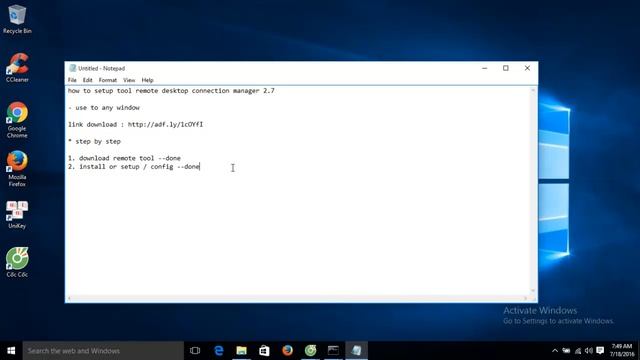640x360 pixels.
Task: Open the Windows Store taskbar icon
Action: click(x=264, y=351)
